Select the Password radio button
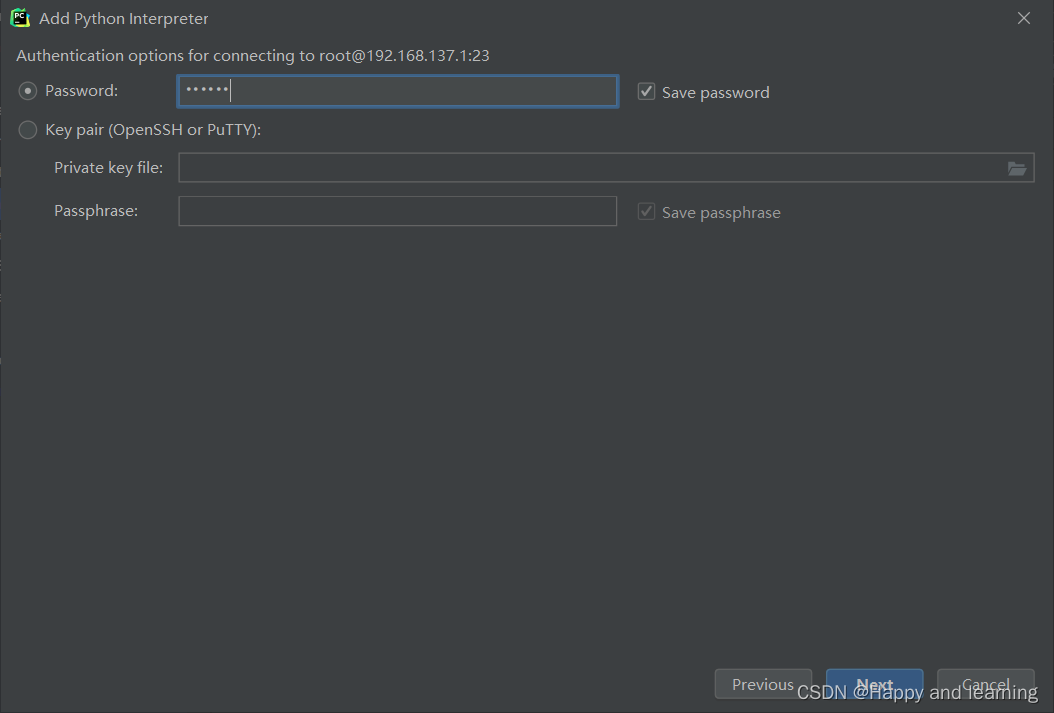The width and height of the screenshot is (1054, 713). 28,91
